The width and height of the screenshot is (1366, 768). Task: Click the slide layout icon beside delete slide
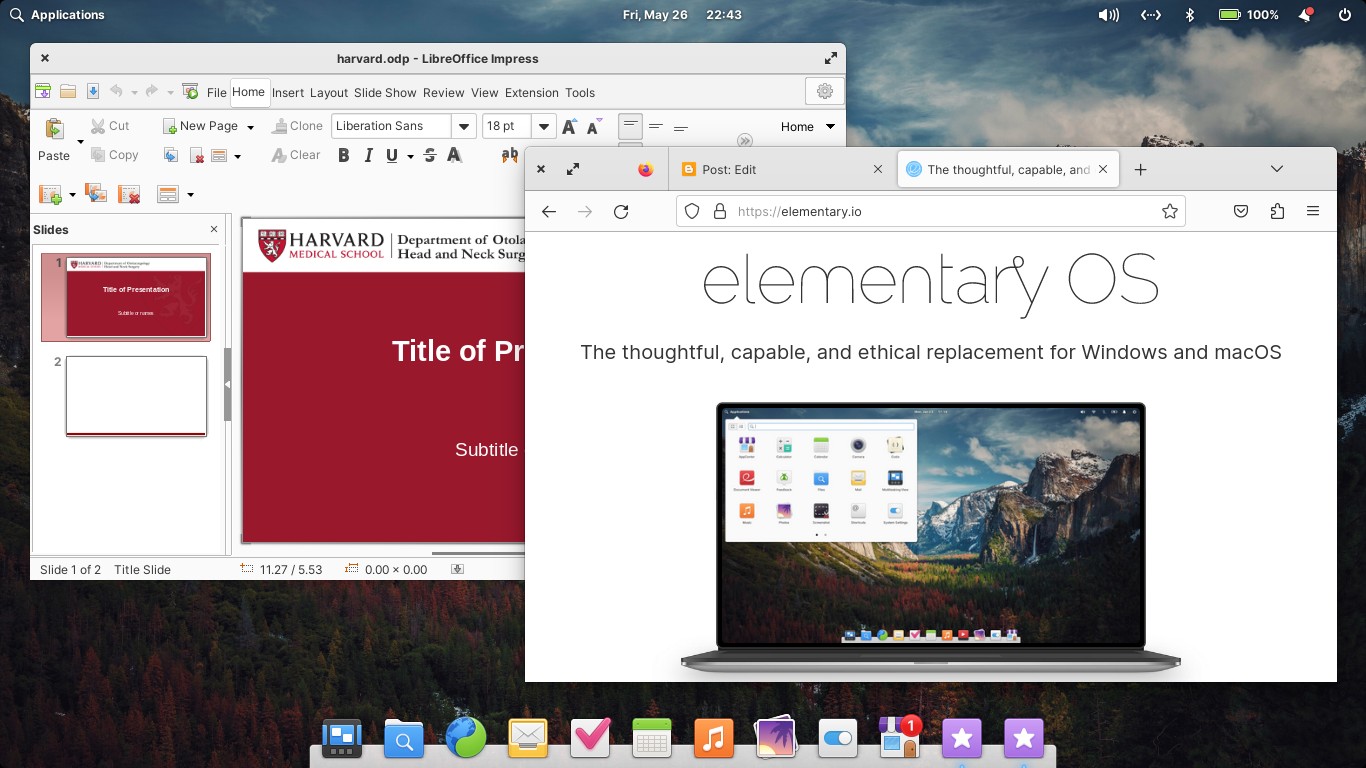coord(219,155)
